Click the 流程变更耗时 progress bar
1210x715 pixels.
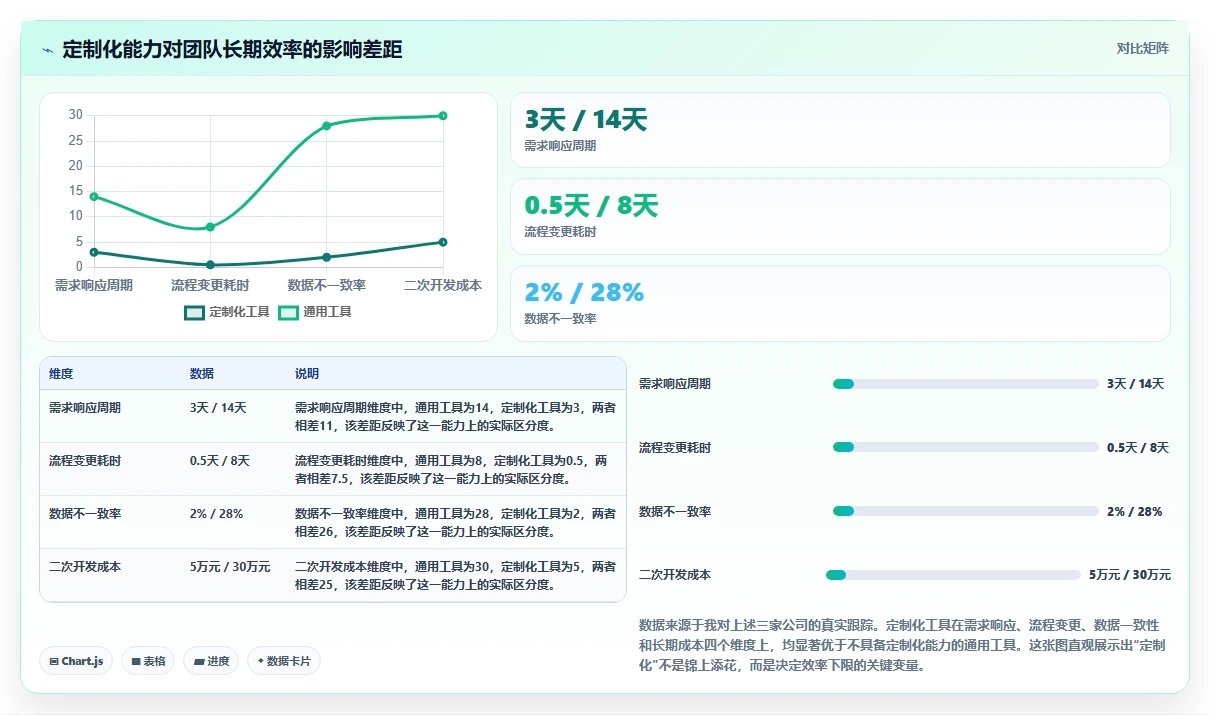[x=966, y=447]
